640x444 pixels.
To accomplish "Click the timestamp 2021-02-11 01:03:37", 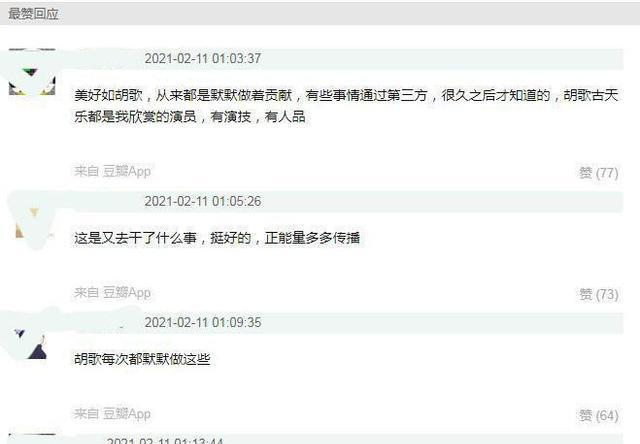I will 203,58.
